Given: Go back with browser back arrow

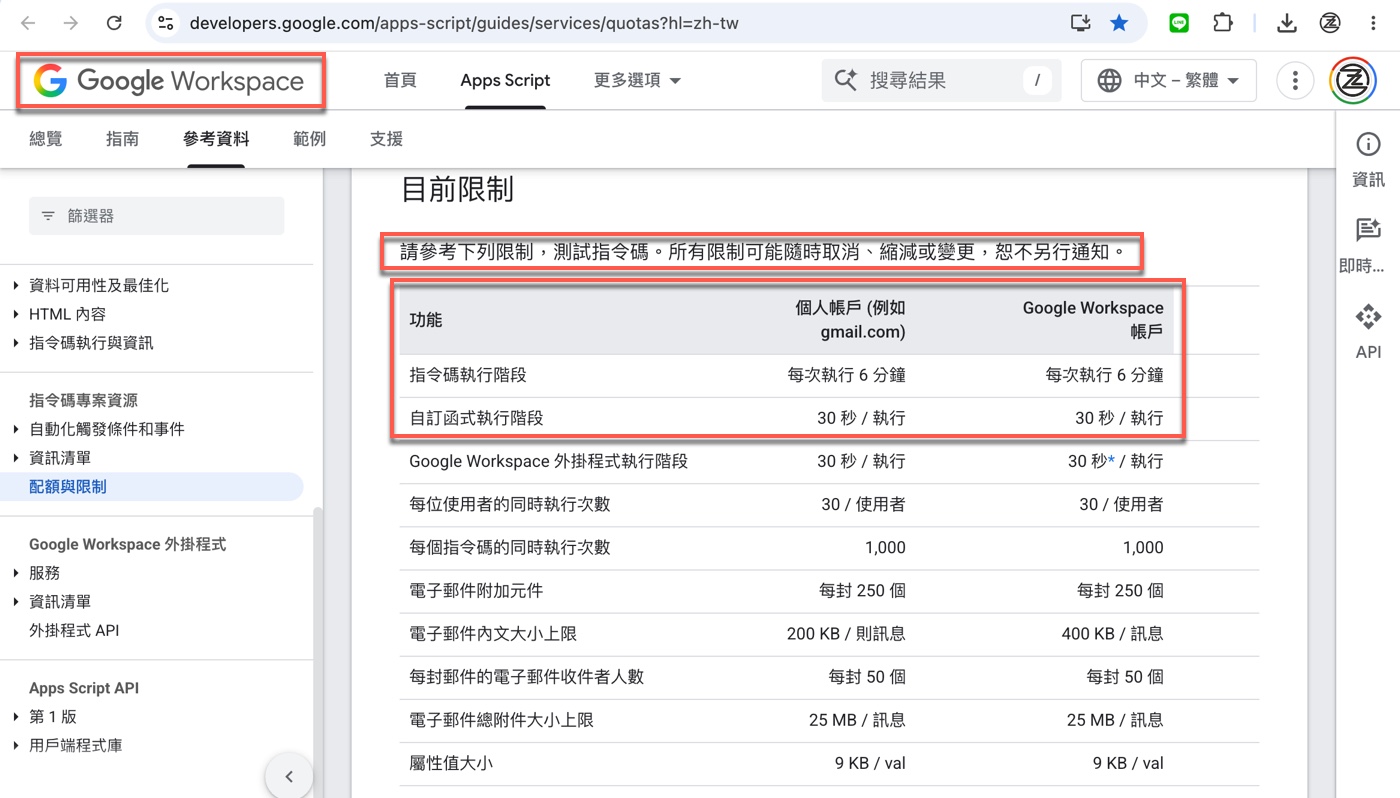Looking at the screenshot, I should [29, 22].
